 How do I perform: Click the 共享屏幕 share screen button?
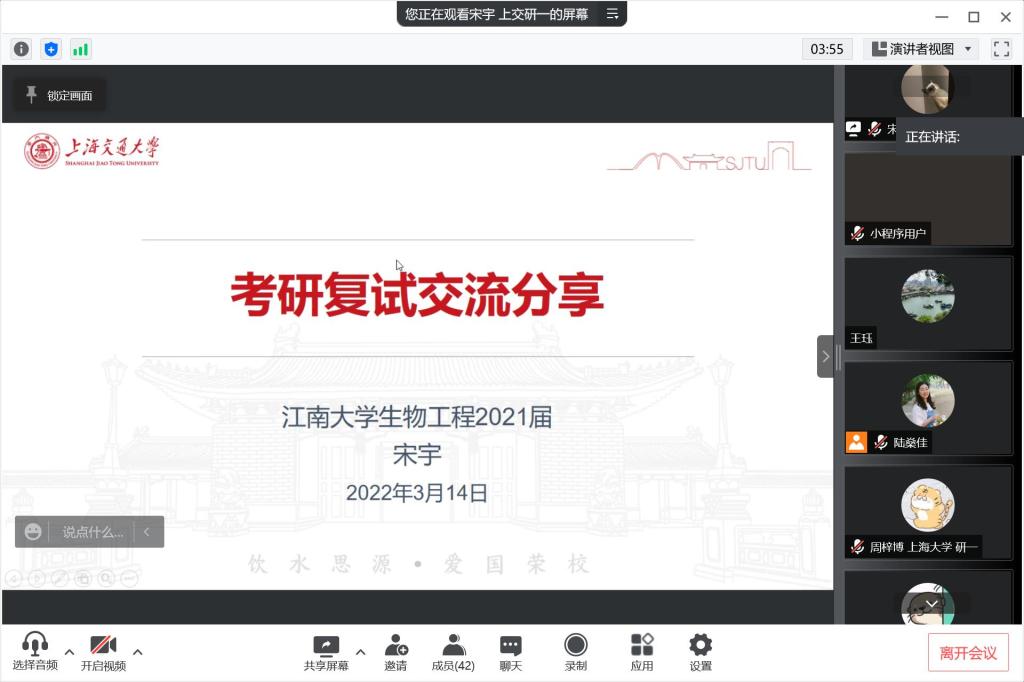tap(326, 652)
